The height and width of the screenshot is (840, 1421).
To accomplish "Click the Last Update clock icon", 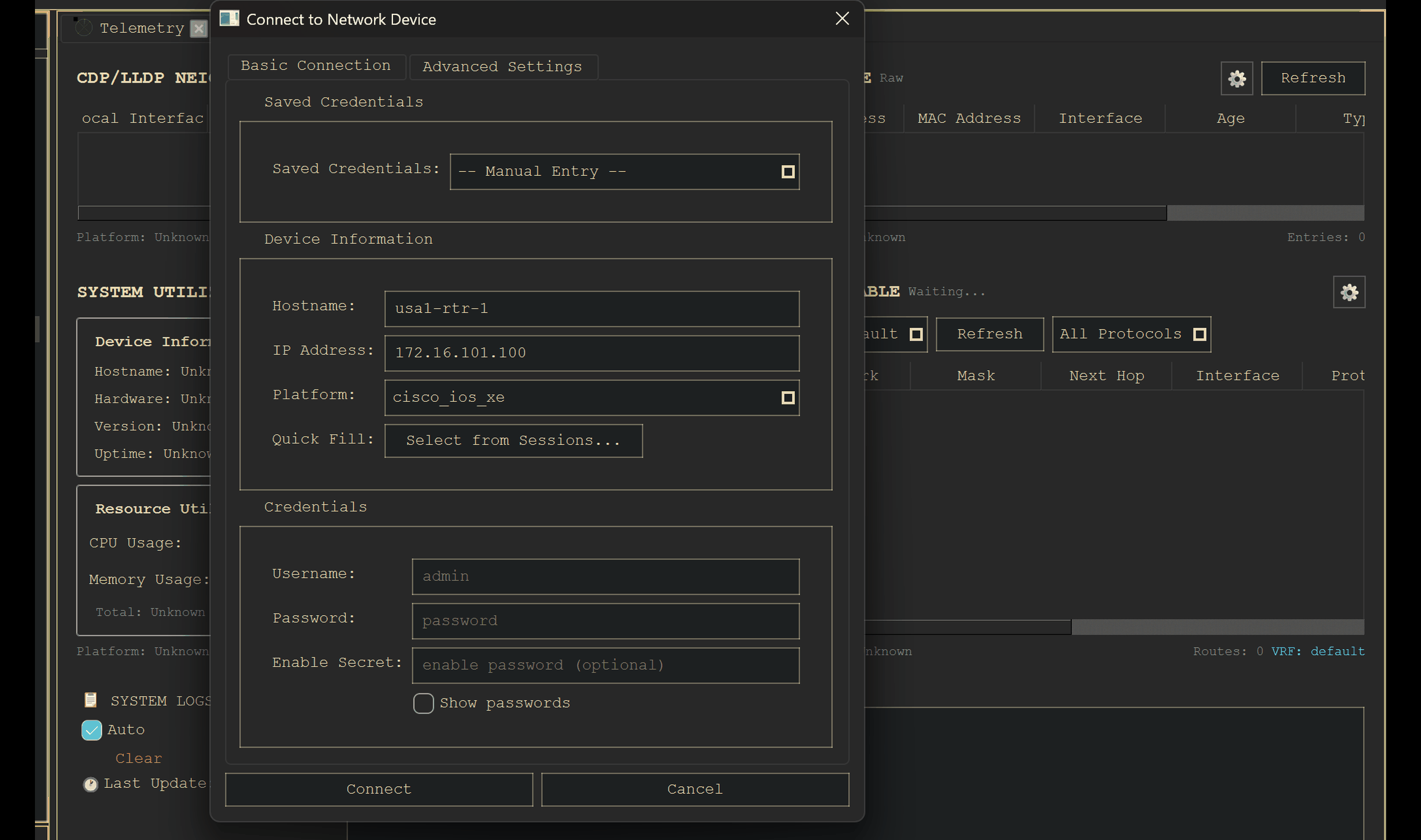I will (x=90, y=784).
